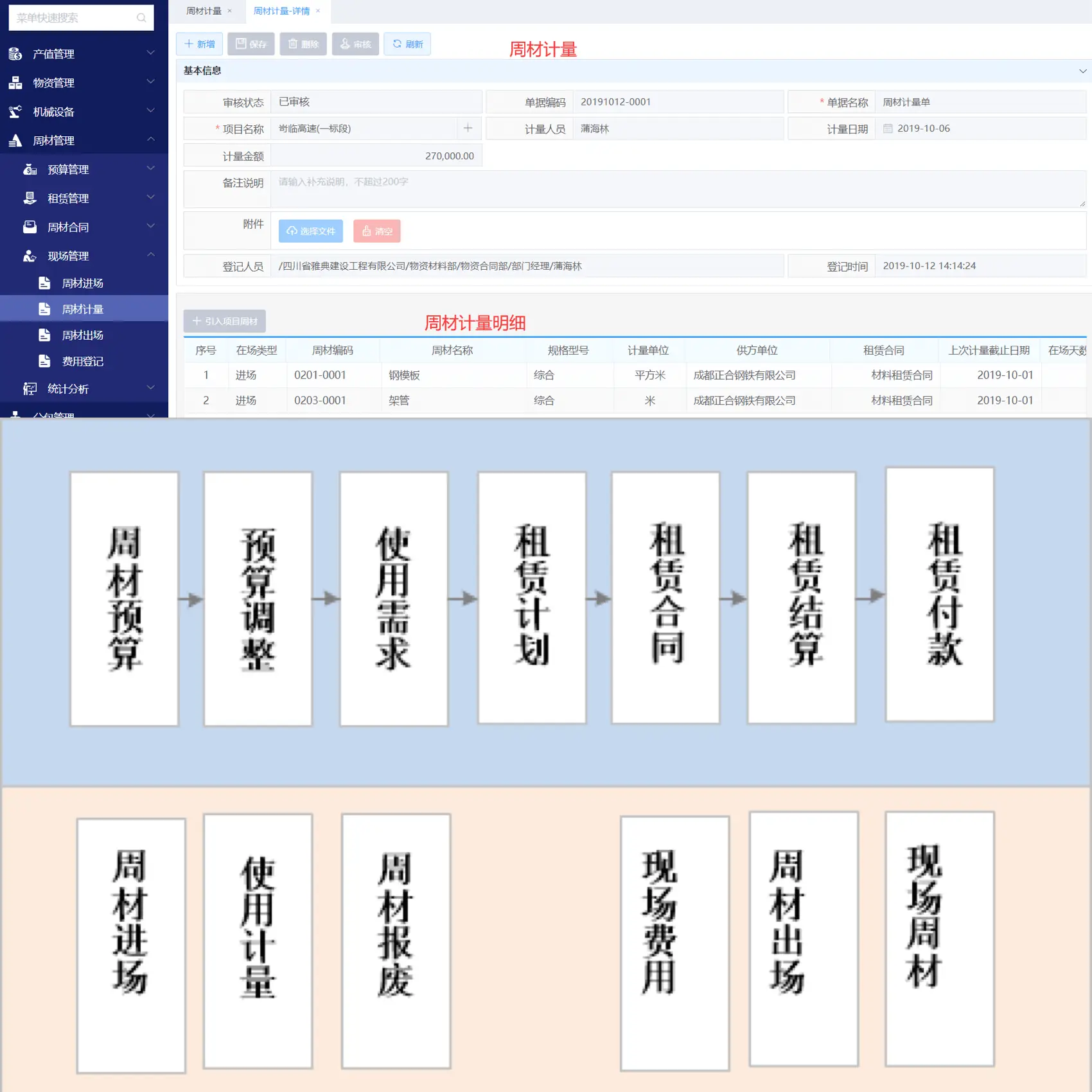Image resolution: width=1092 pixels, height=1092 pixels.
Task: Click the 租赁付款 box in the flowchart
Action: pyautogui.click(x=940, y=594)
